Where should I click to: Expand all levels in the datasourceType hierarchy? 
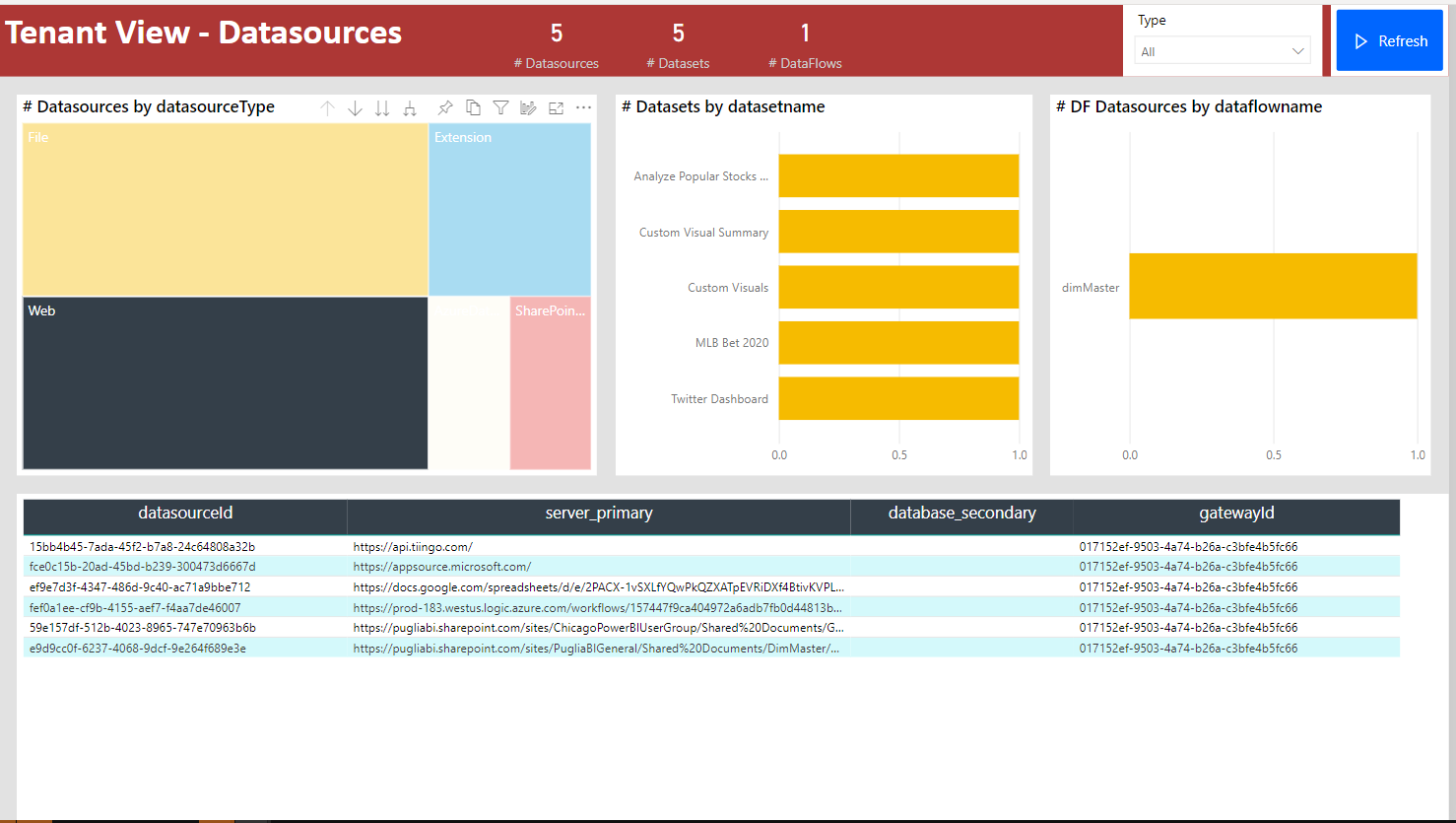click(410, 107)
